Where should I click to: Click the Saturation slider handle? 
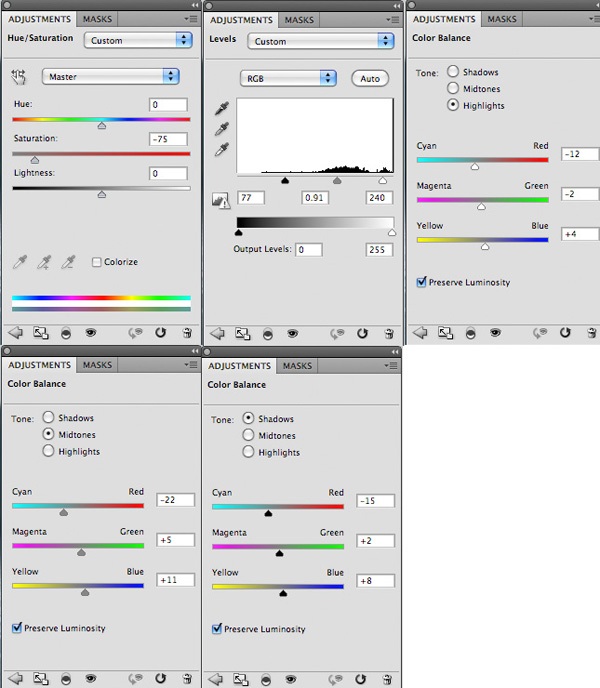pyautogui.click(x=35, y=160)
